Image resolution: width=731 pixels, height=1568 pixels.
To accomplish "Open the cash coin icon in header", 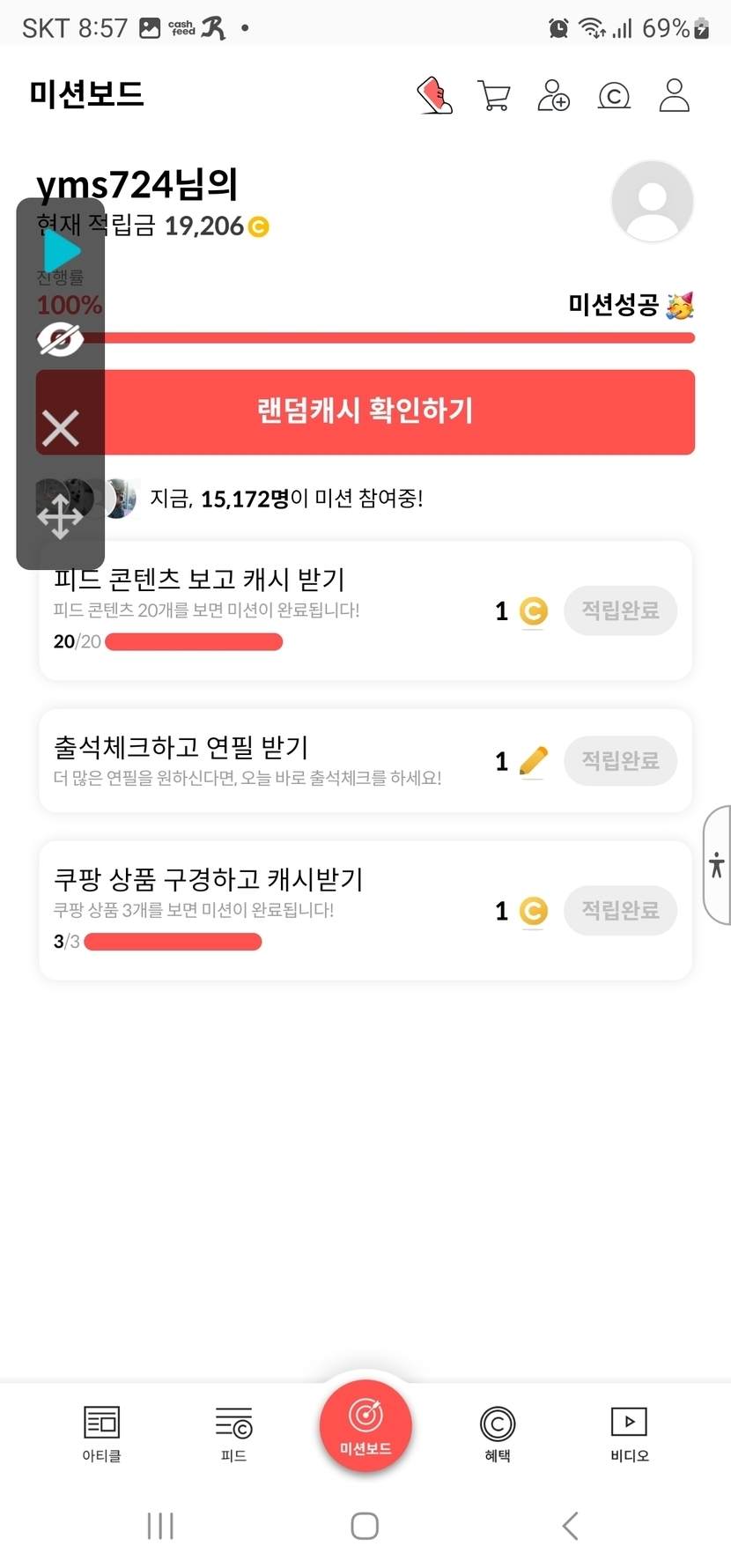I will point(614,95).
